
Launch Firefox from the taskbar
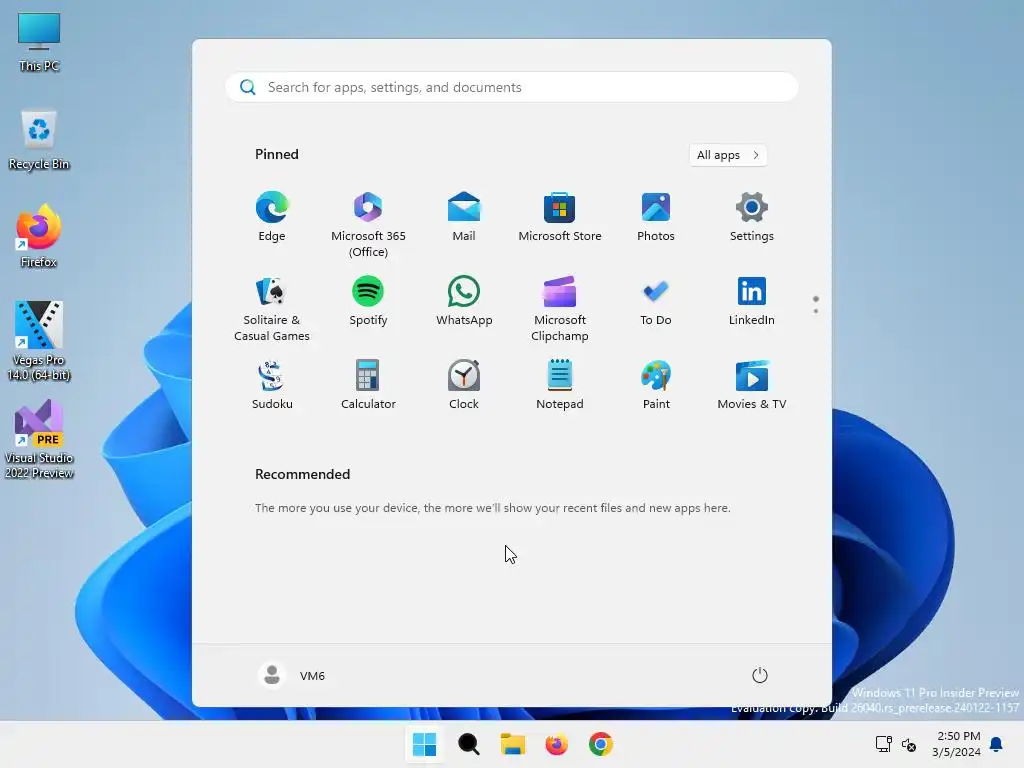coord(556,744)
